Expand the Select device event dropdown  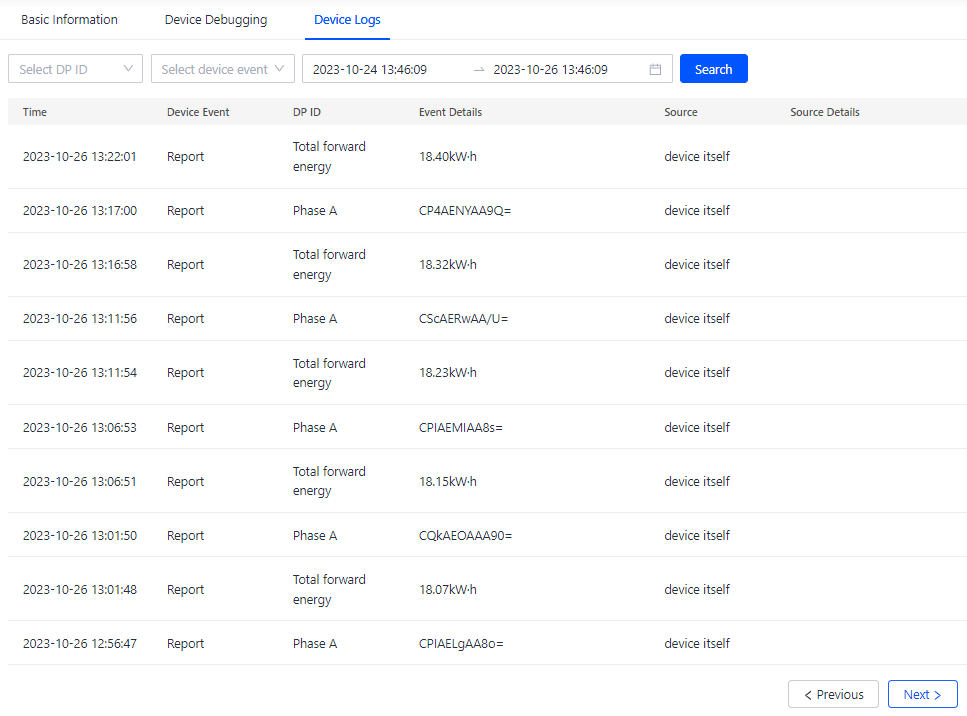coord(223,69)
